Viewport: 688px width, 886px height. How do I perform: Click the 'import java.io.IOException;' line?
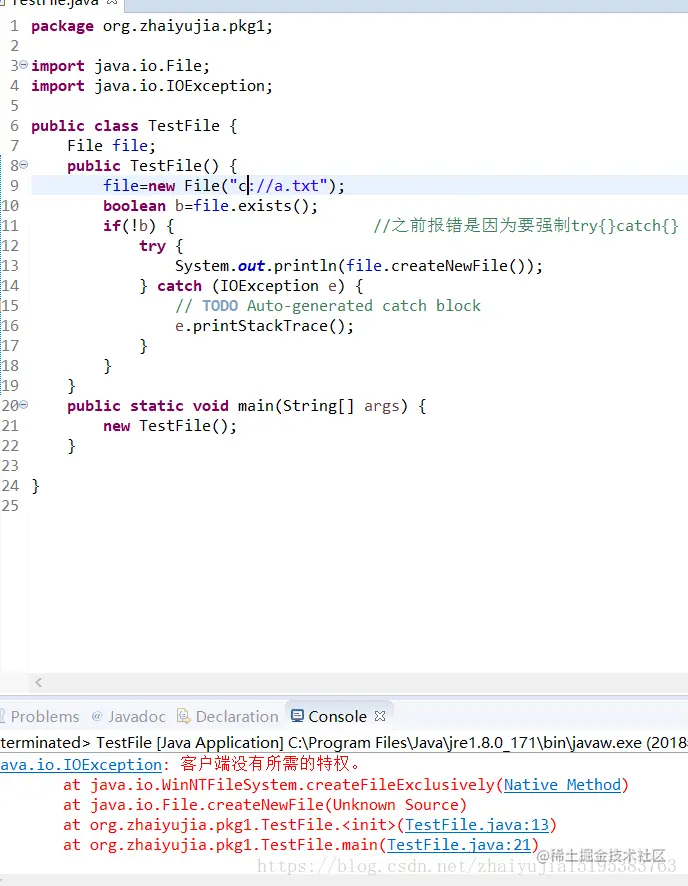coord(152,86)
